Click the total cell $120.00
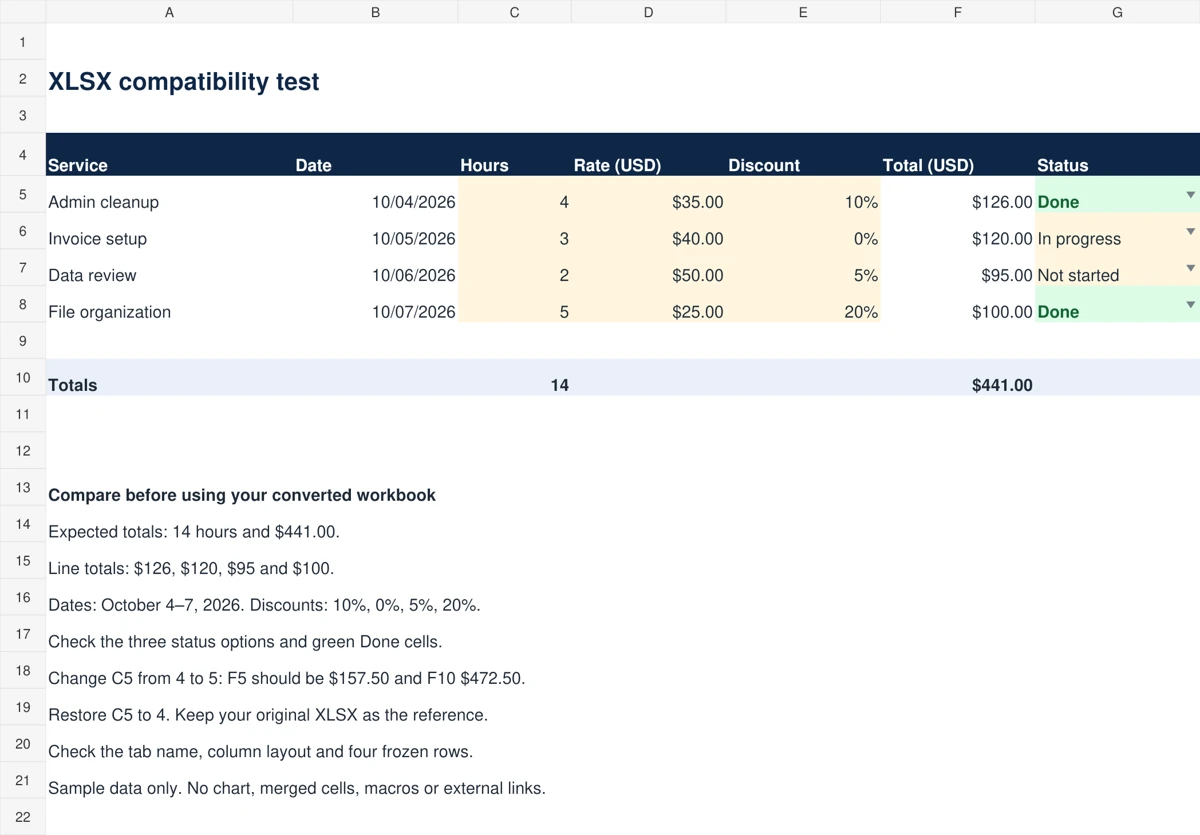Viewport: 1200px width, 835px height. point(957,232)
